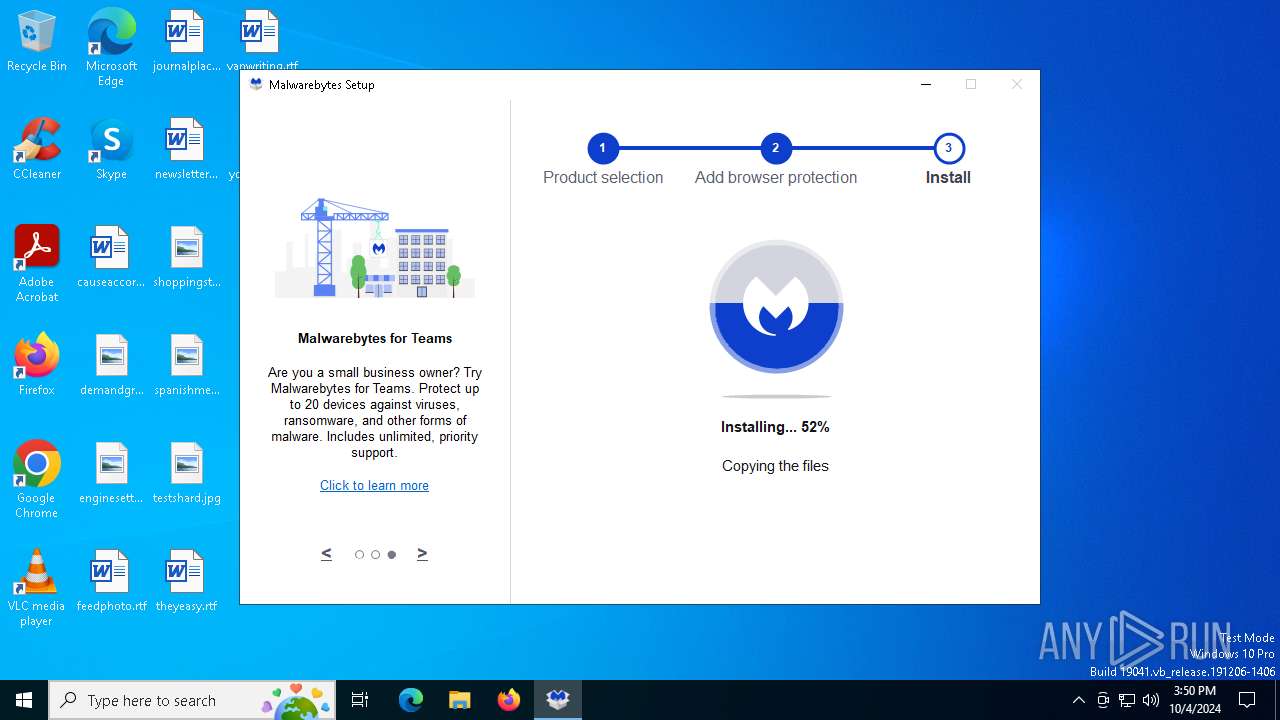The width and height of the screenshot is (1280, 720).
Task: Click 'Installing... 52%' status text
Action: pos(775,427)
